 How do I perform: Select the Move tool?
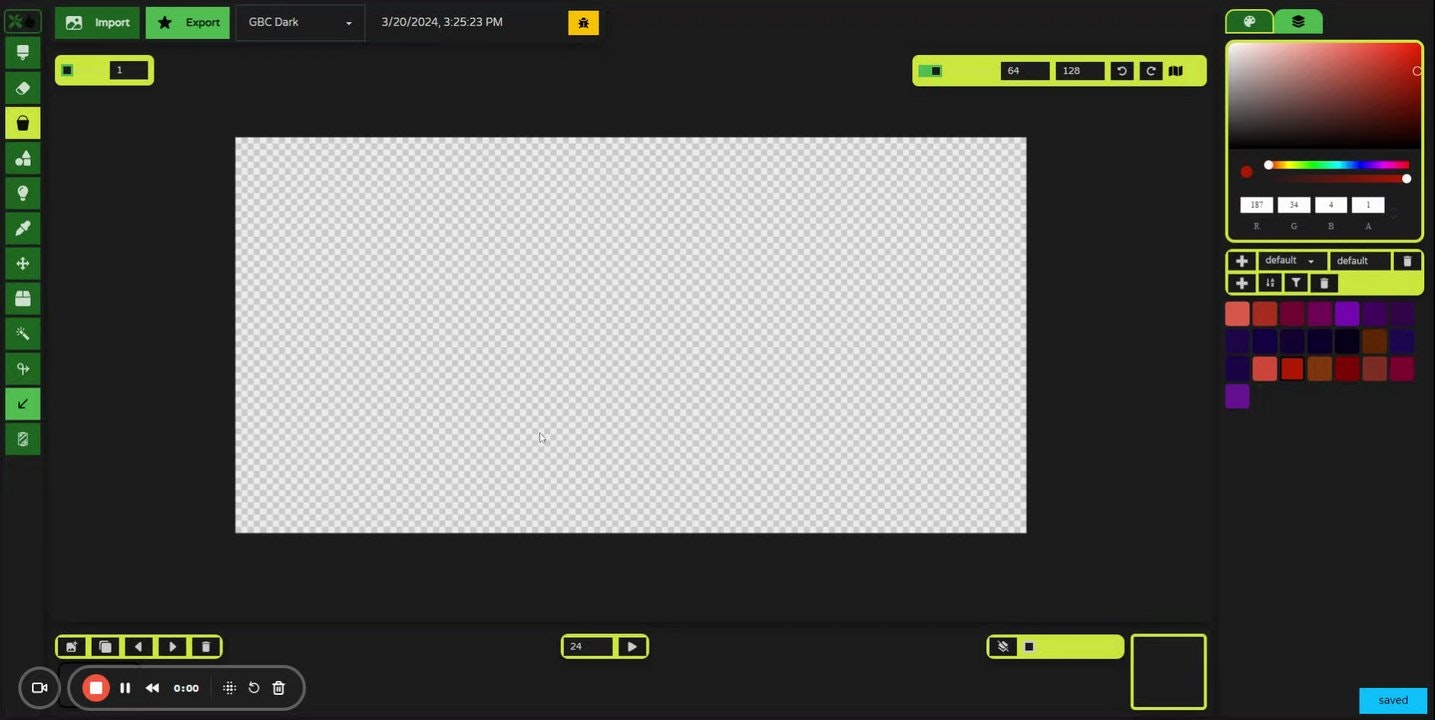tap(22, 262)
